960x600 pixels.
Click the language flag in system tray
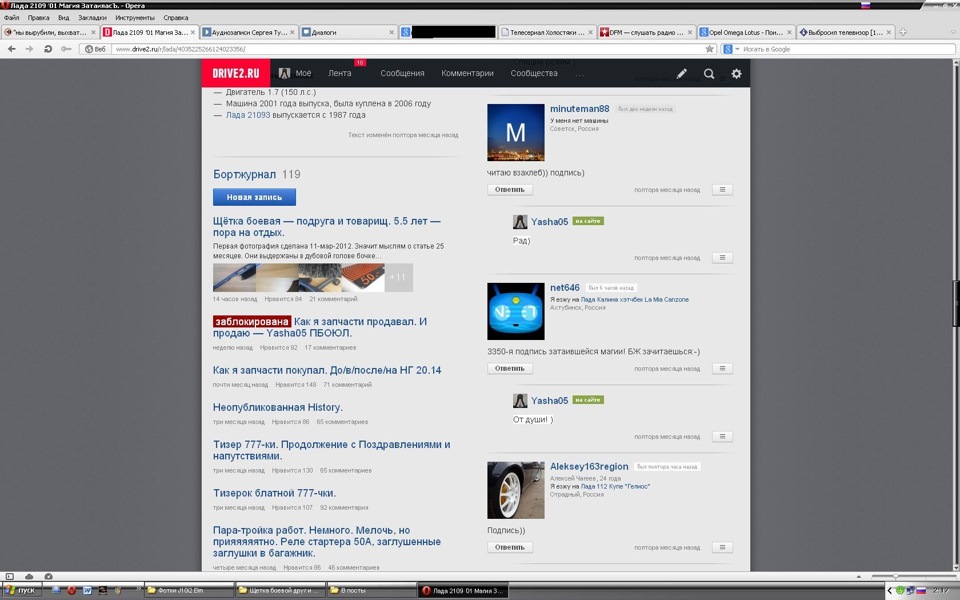pos(921,590)
